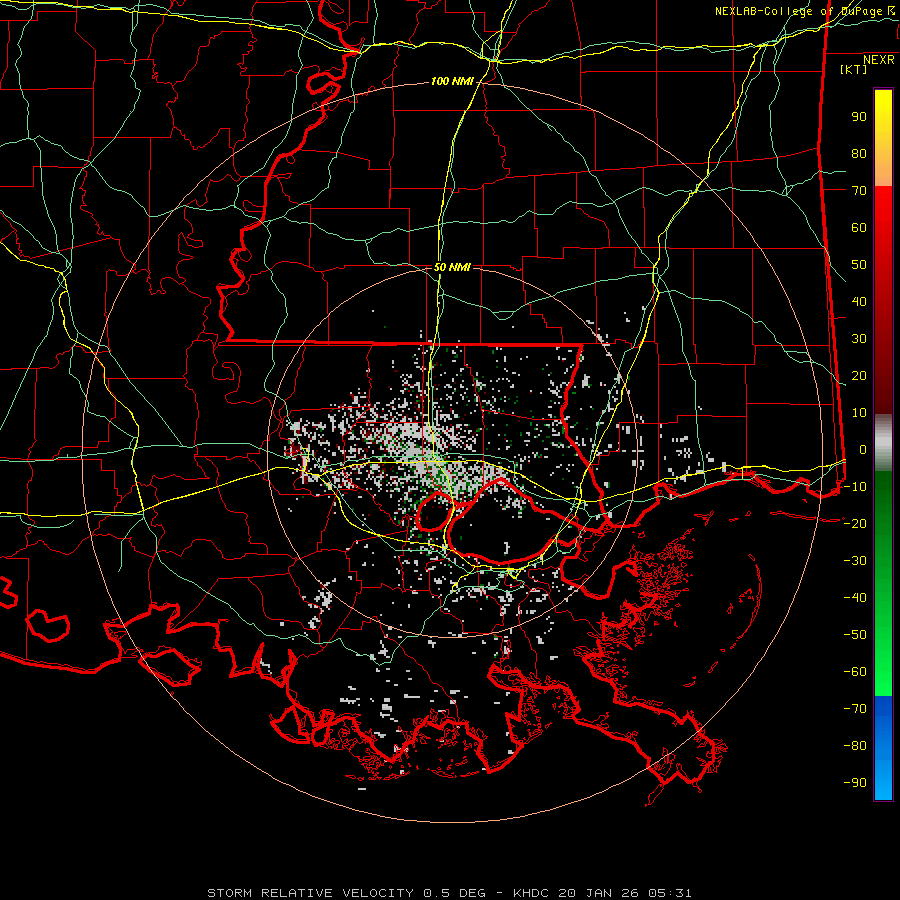Image resolution: width=900 pixels, height=900 pixels.
Task: Click the 40 value on the velocity scale
Action: (859, 302)
